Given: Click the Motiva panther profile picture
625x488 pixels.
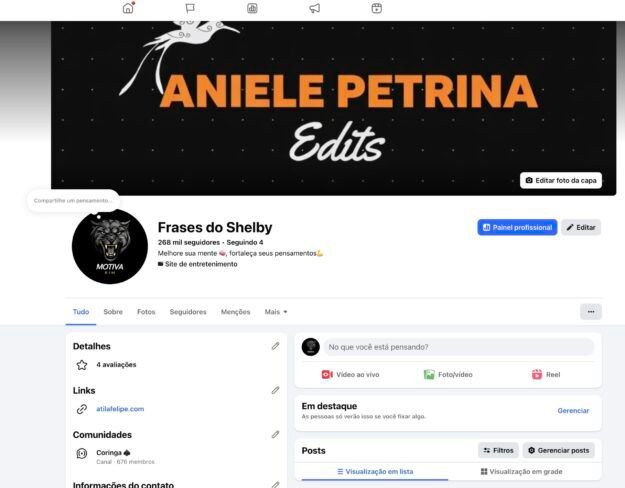Looking at the screenshot, I should coord(110,246).
